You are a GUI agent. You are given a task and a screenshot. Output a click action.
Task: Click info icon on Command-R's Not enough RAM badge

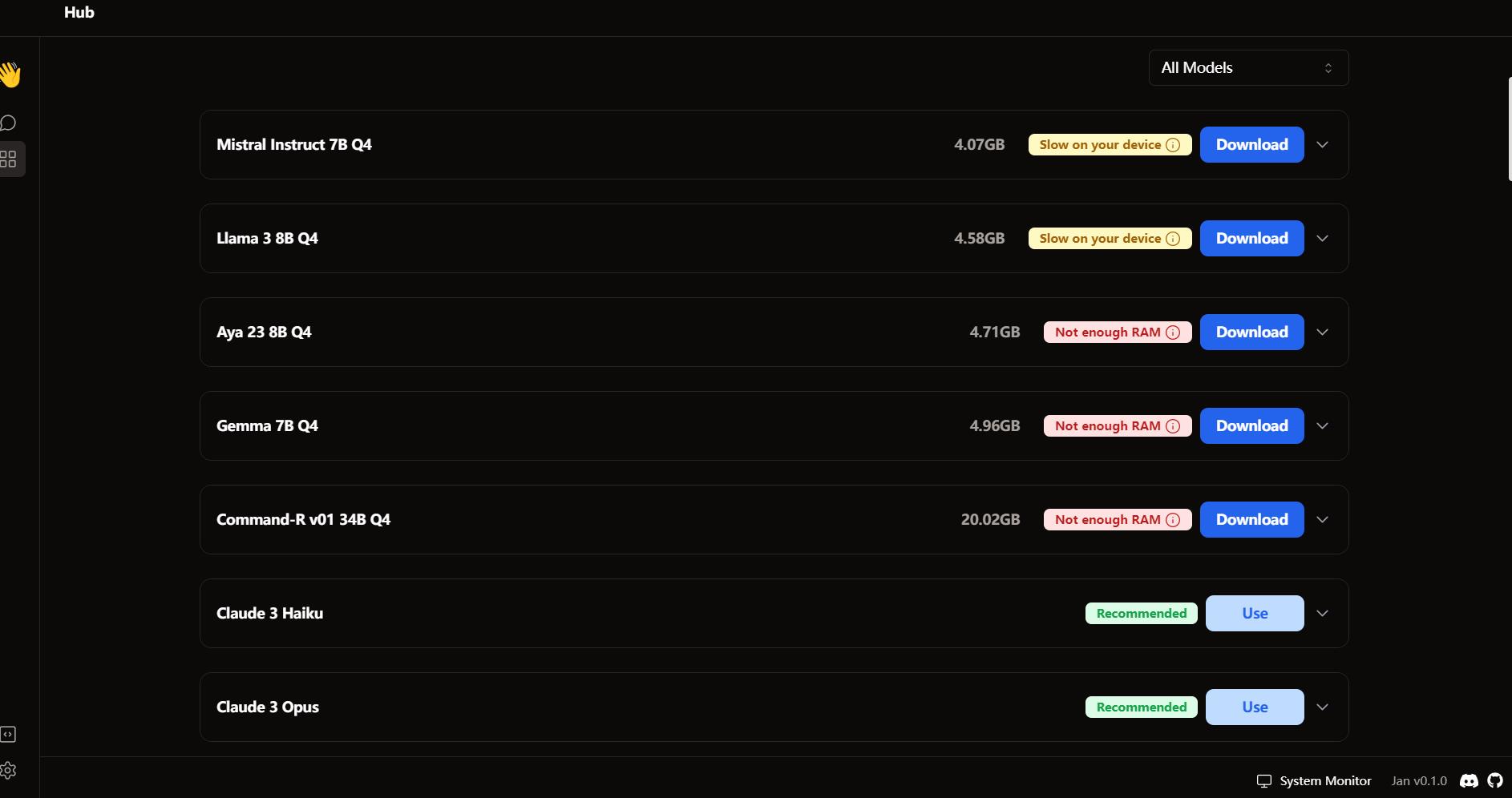pyautogui.click(x=1173, y=520)
